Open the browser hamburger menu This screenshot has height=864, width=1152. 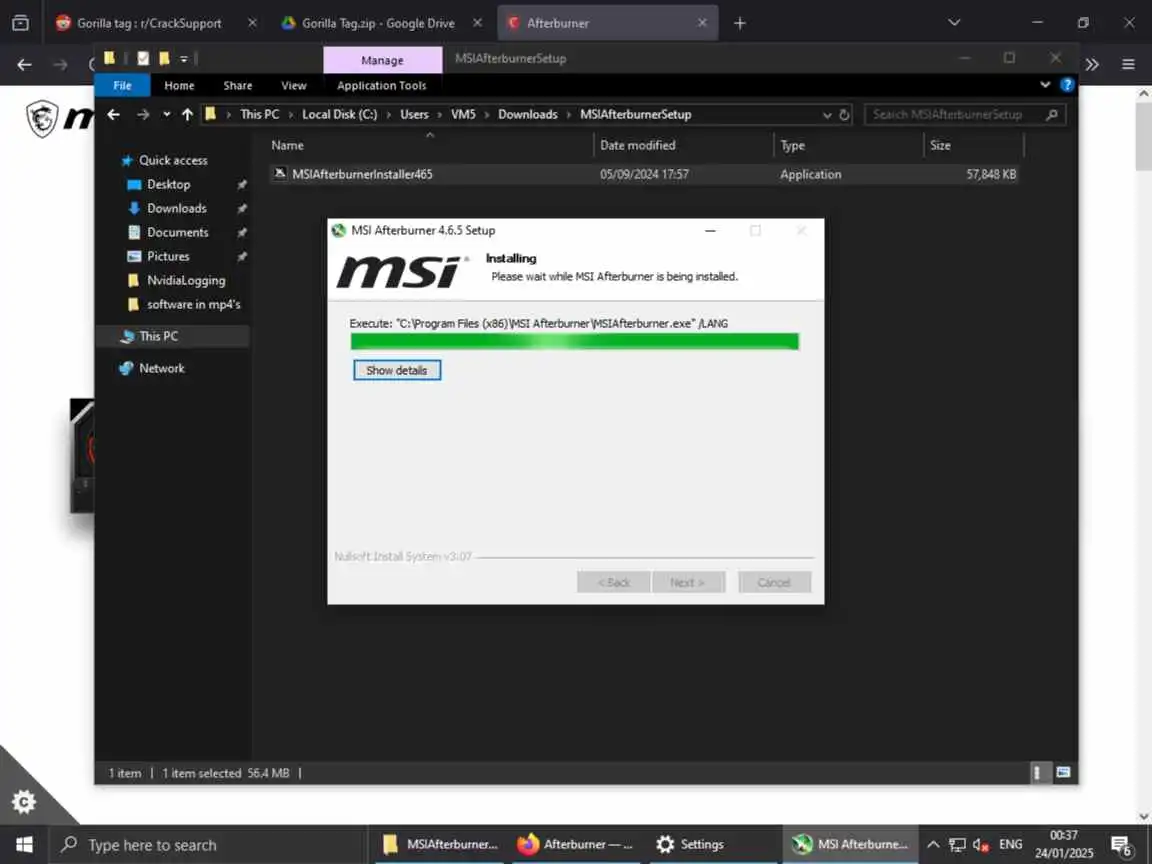coord(1128,65)
